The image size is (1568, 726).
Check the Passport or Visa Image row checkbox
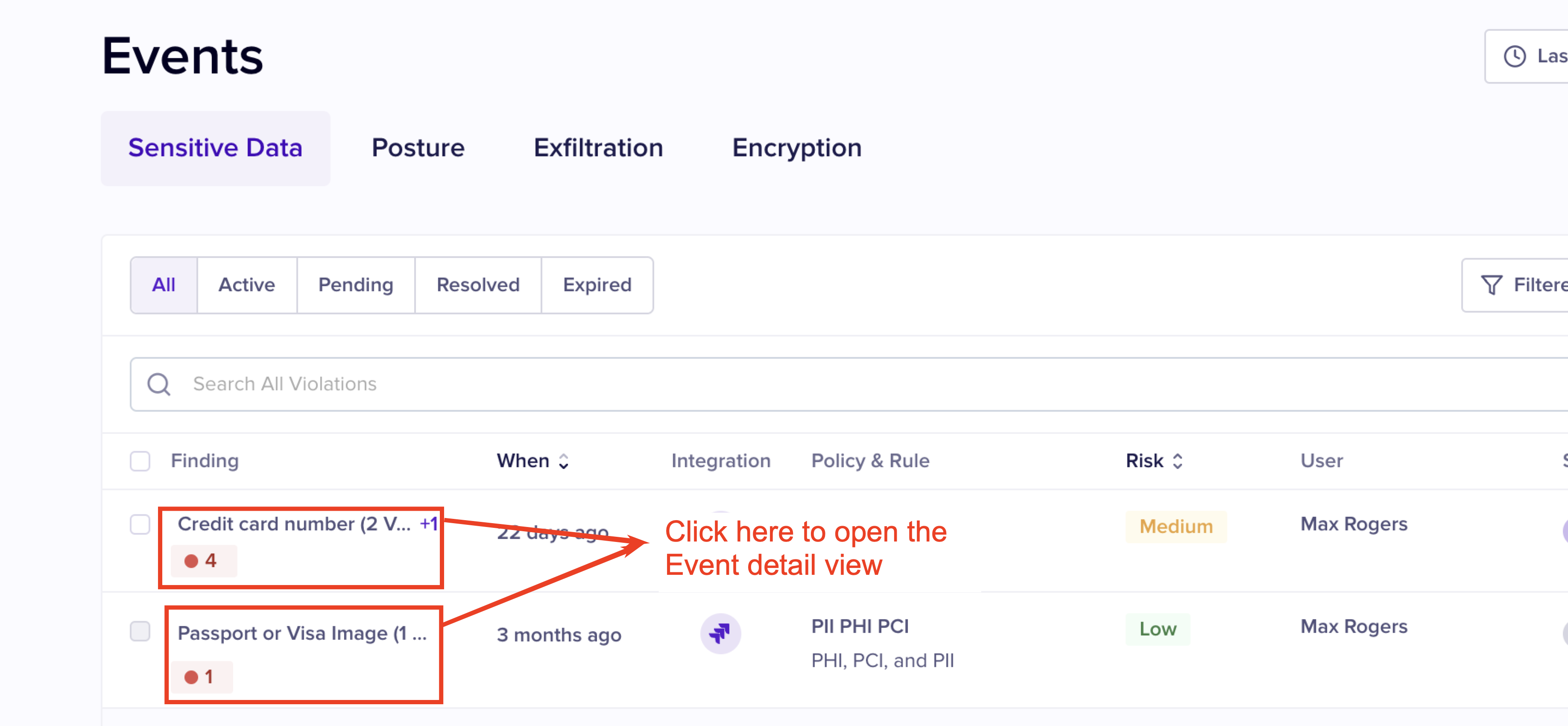pyautogui.click(x=140, y=631)
